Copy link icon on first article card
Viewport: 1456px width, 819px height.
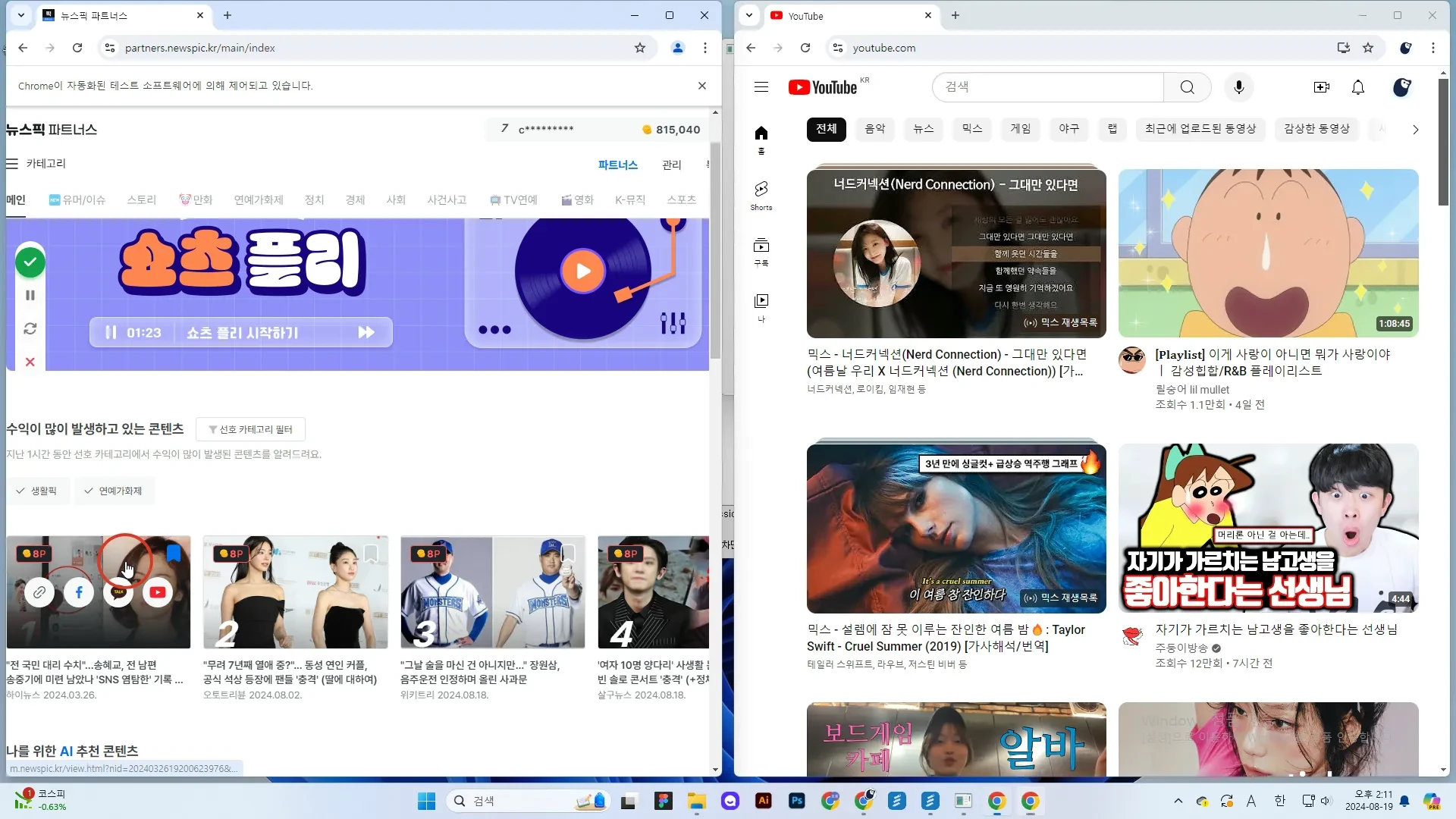tap(39, 592)
